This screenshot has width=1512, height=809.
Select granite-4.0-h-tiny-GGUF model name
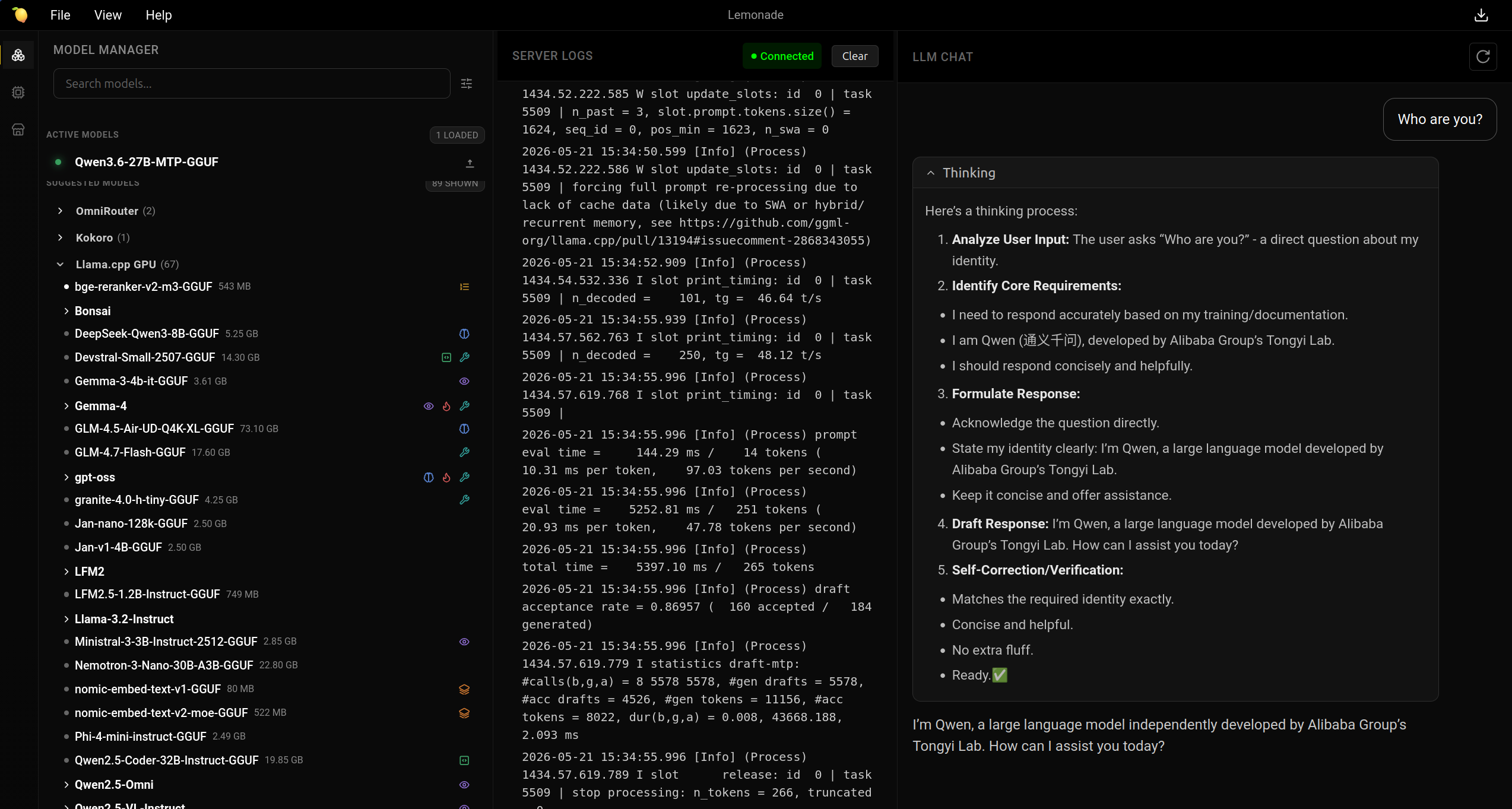[137, 500]
